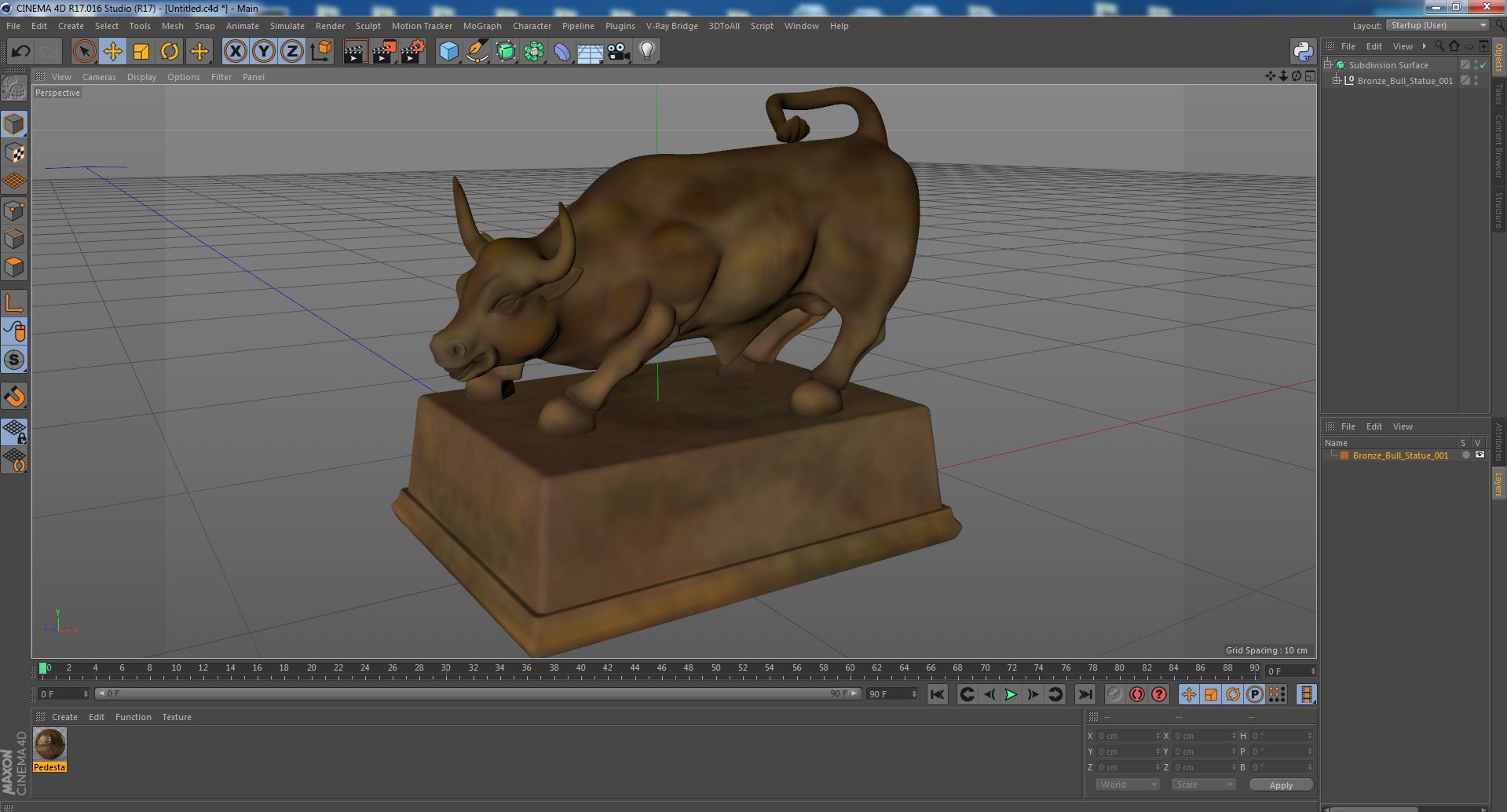Screen dimensions: 1507x812
Task: Toggle Subdivision Surface enable checkmark
Action: 1483,65
